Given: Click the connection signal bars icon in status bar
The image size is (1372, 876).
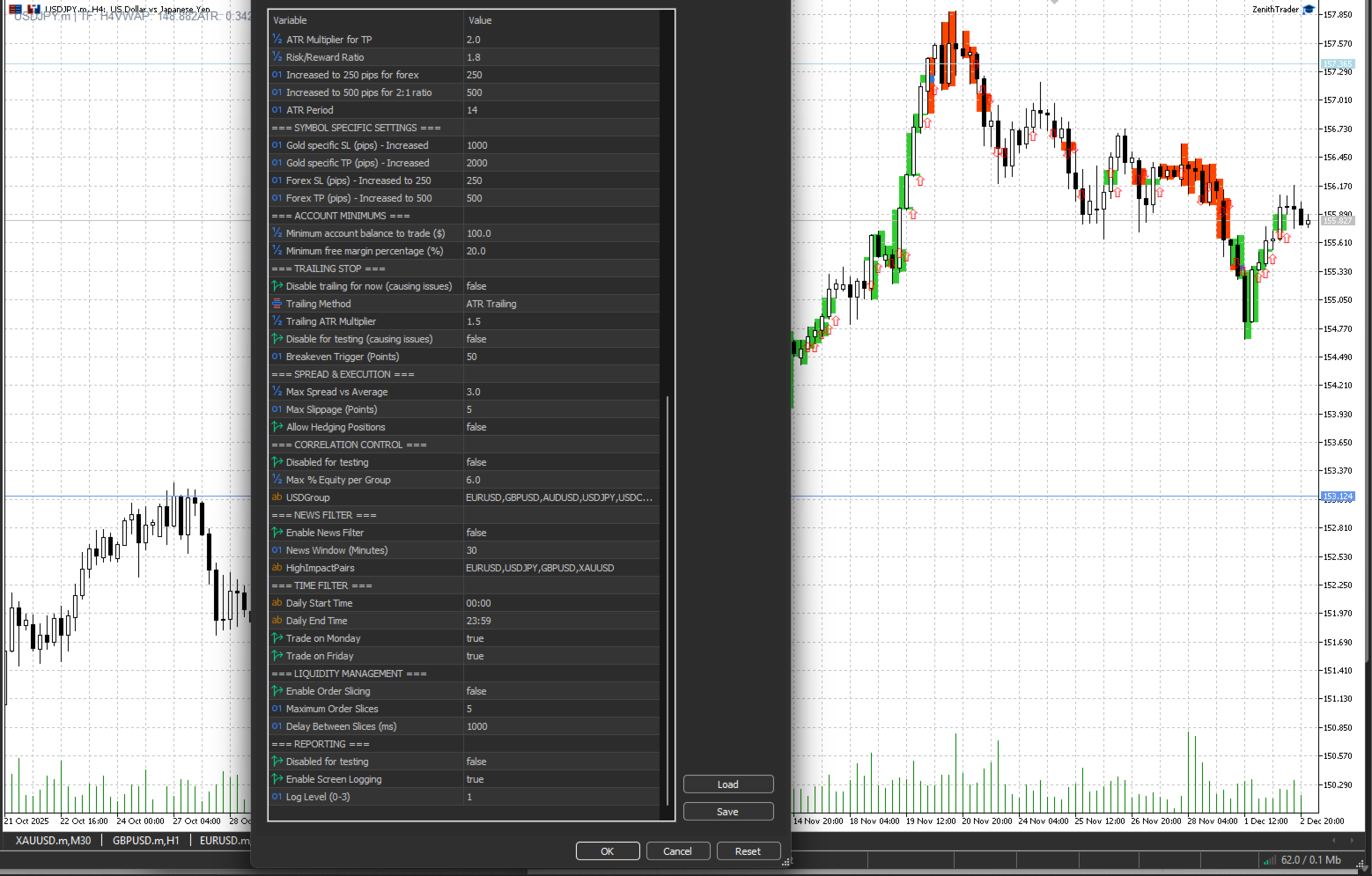Looking at the screenshot, I should 1269,860.
